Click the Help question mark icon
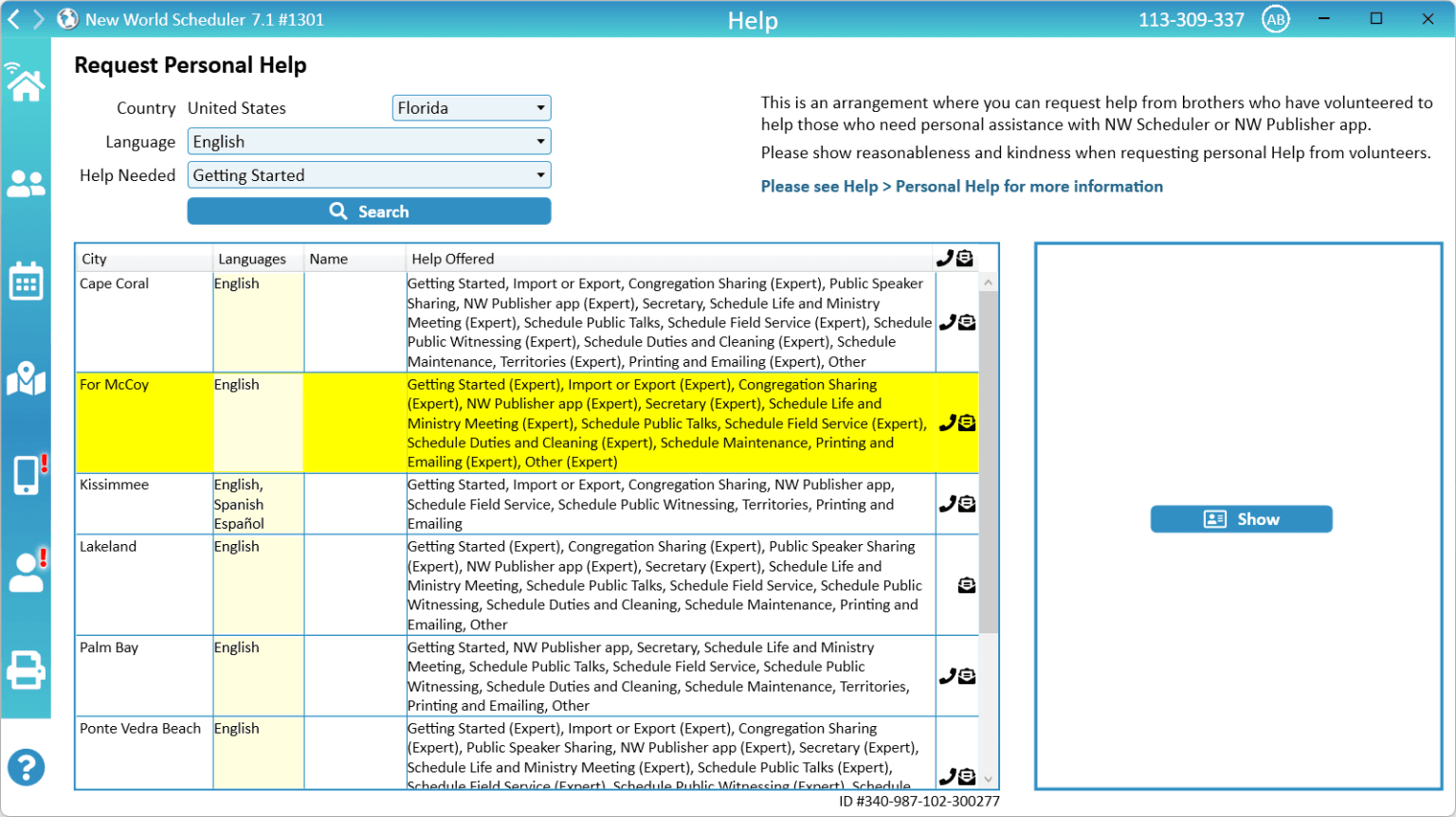 click(x=26, y=768)
